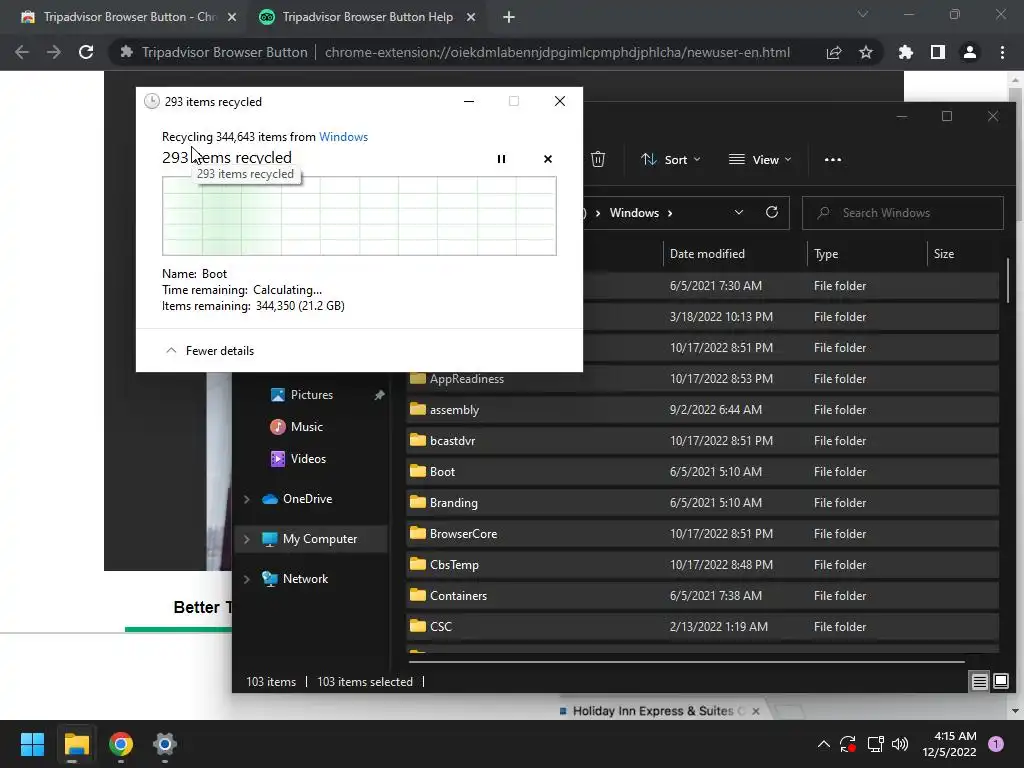Collapse dialog with Fewer details
The width and height of the screenshot is (1024, 768).
point(210,351)
